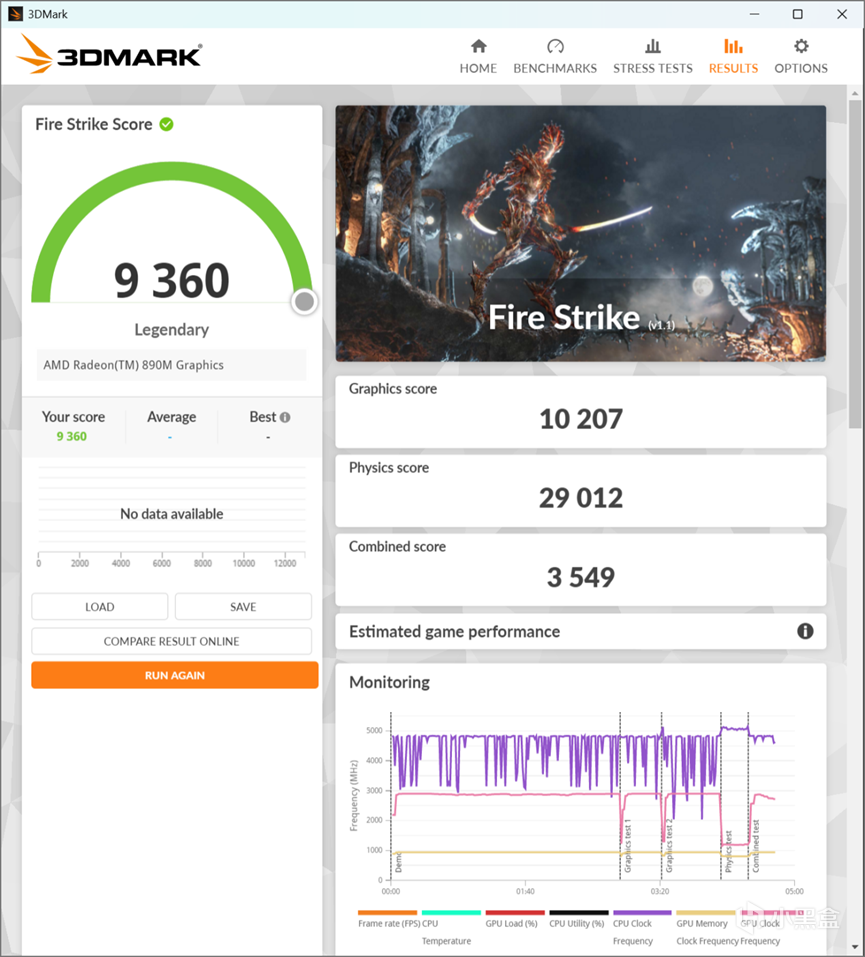The width and height of the screenshot is (865, 957).
Task: Open the OPTIONS tab
Action: pyautogui.click(x=801, y=56)
